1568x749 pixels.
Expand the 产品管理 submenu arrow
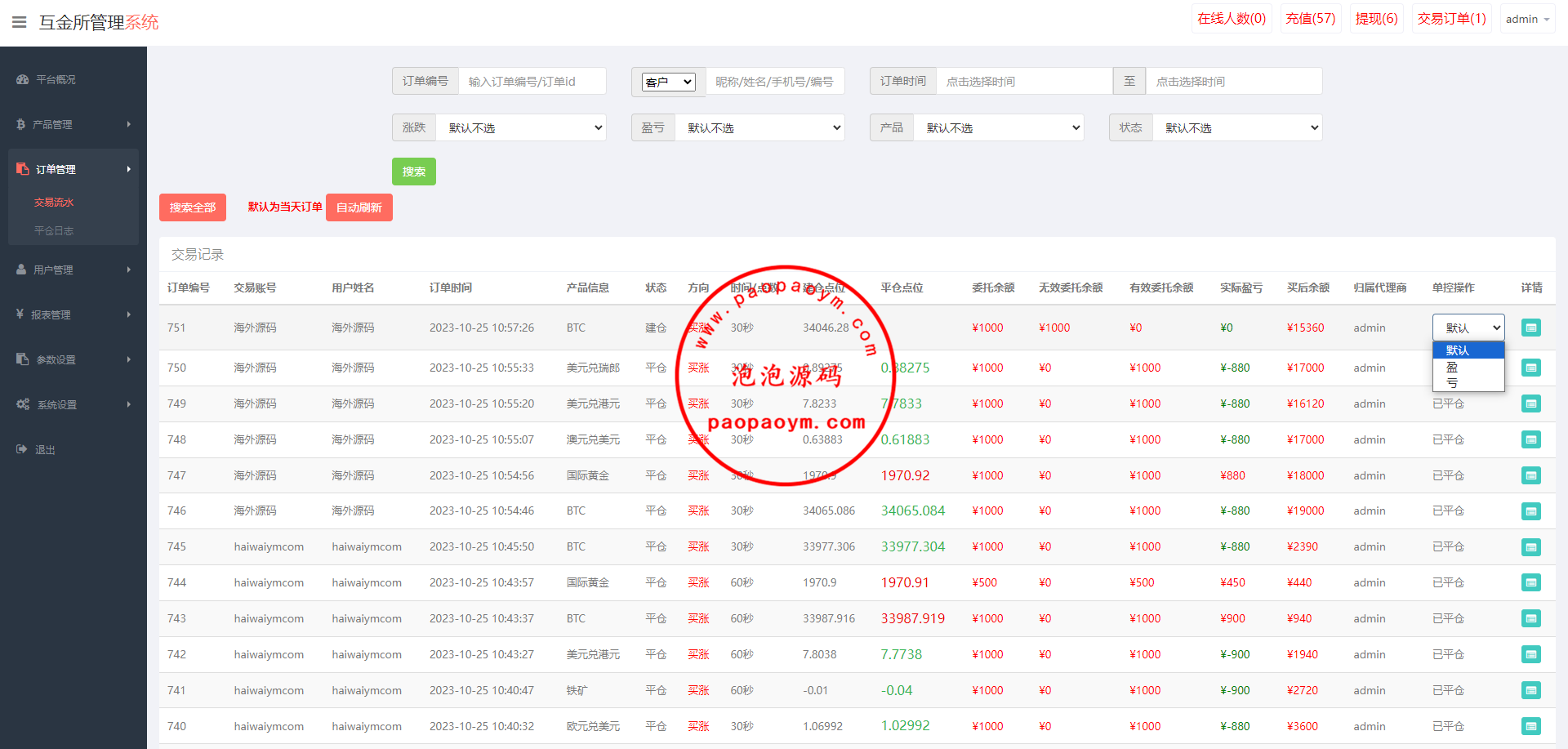[129, 124]
